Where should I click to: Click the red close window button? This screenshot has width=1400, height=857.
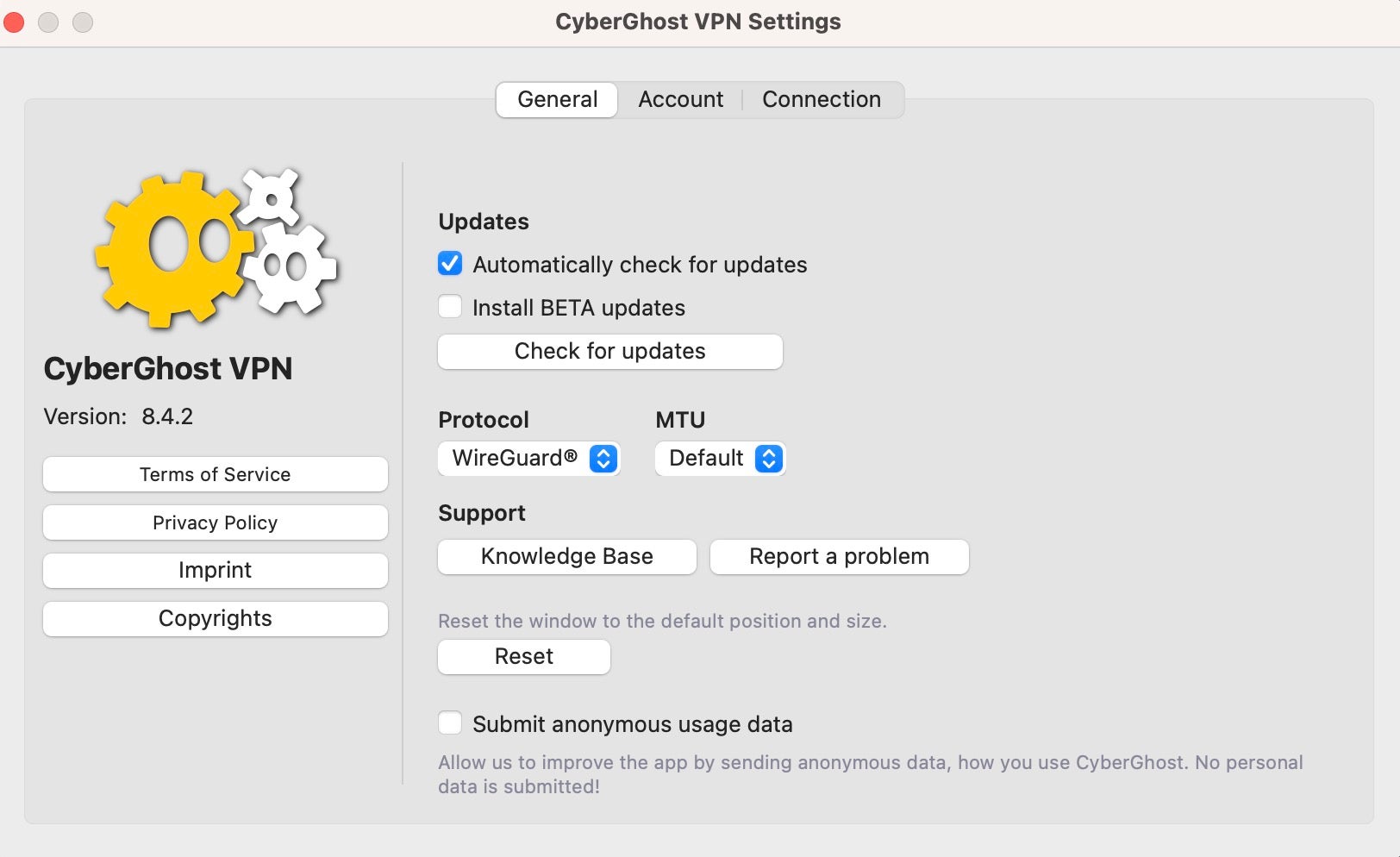(15, 22)
